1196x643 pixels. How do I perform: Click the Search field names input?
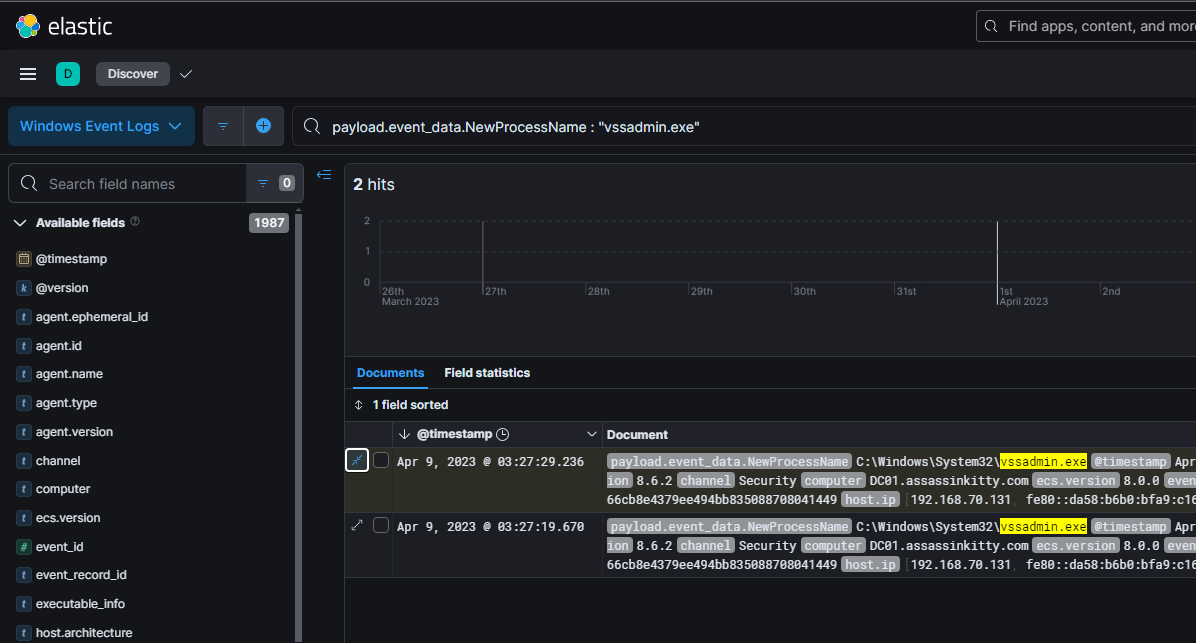[x=140, y=184]
